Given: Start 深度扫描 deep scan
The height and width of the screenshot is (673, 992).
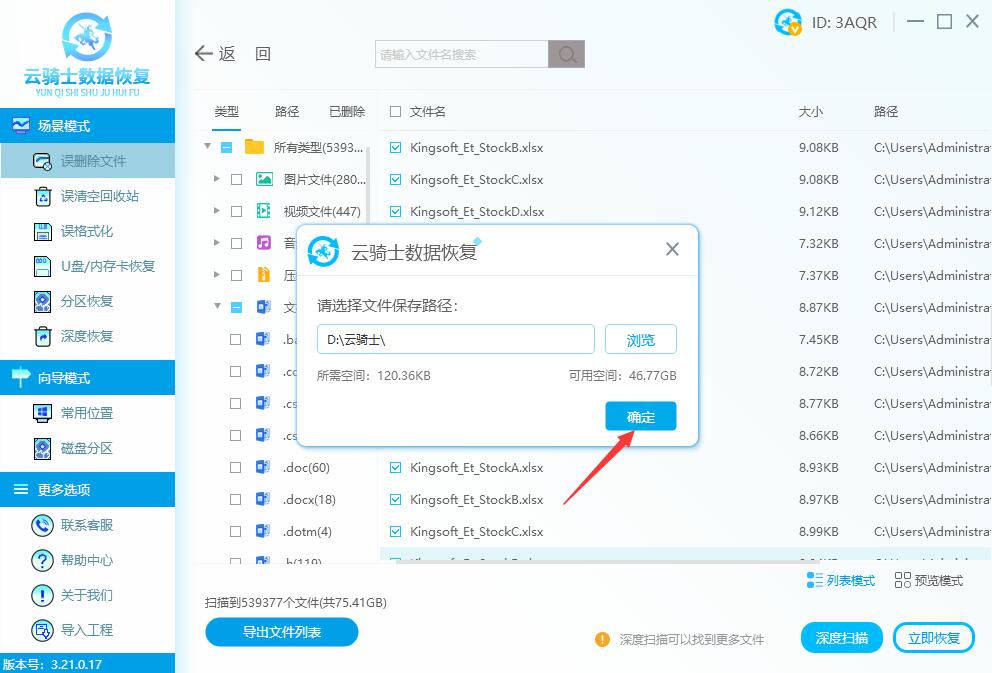Looking at the screenshot, I should point(841,638).
